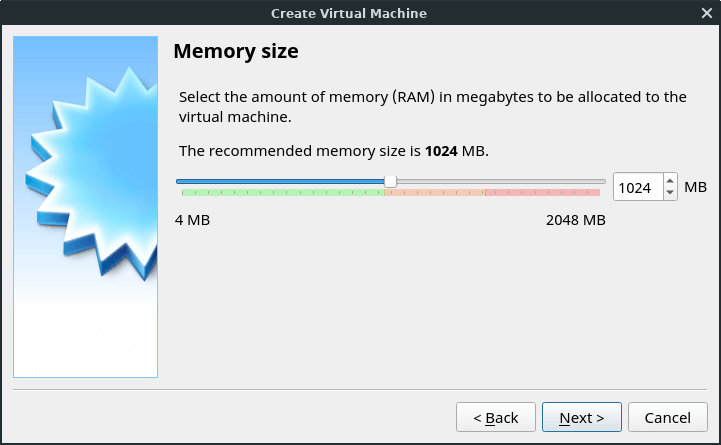721x445 pixels.
Task: Cancel the virtual machine wizard
Action: [x=667, y=417]
